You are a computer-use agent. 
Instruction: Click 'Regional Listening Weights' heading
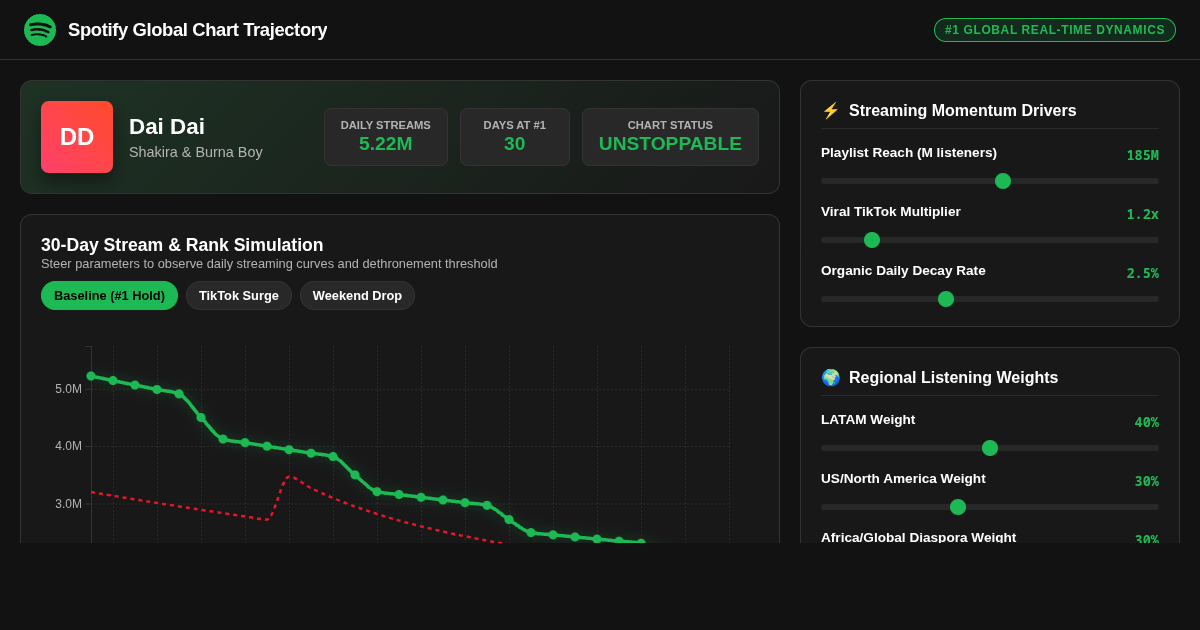click(x=954, y=378)
